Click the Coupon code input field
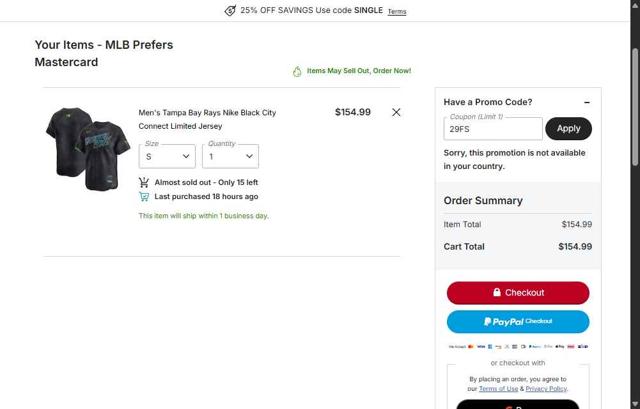 [x=493, y=129]
